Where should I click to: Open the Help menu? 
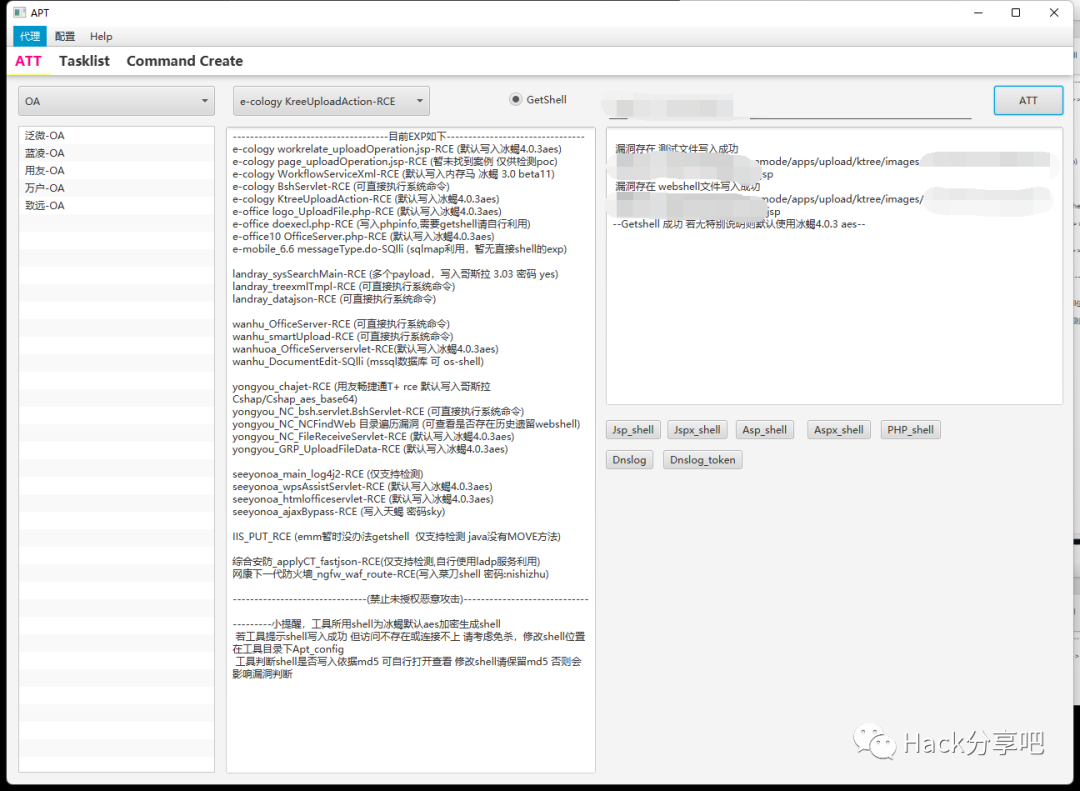tap(100, 35)
